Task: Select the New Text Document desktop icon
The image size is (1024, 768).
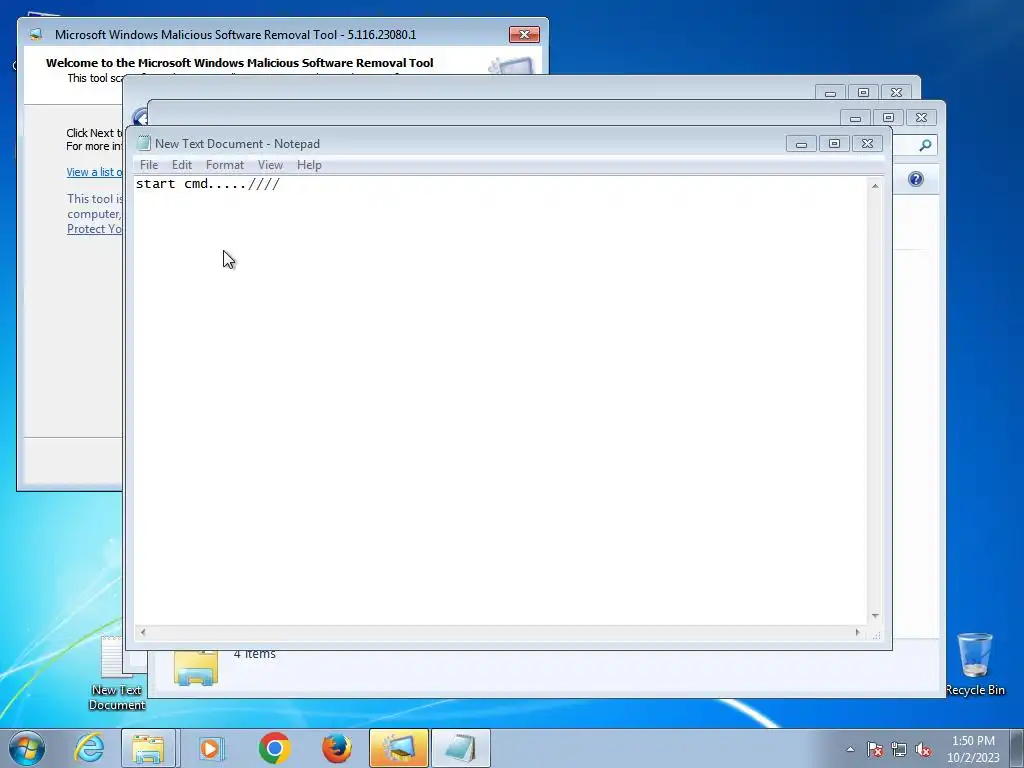Action: (116, 673)
